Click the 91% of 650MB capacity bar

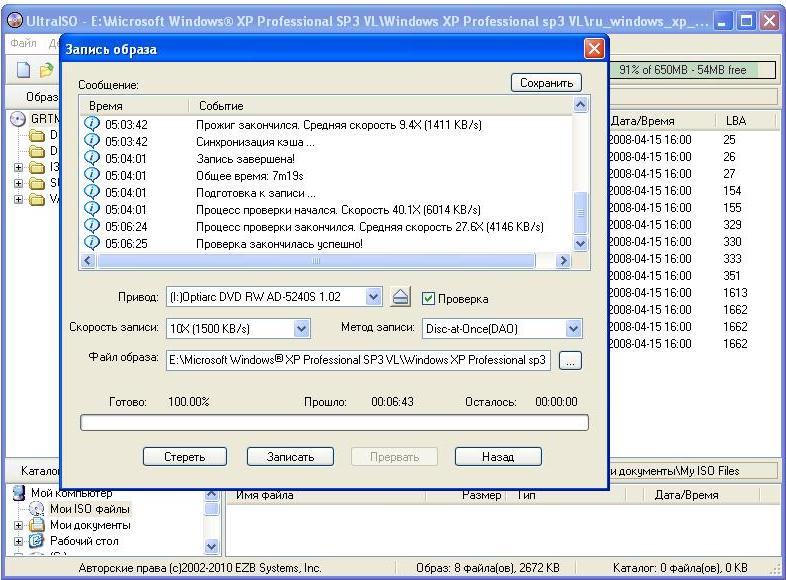(693, 70)
